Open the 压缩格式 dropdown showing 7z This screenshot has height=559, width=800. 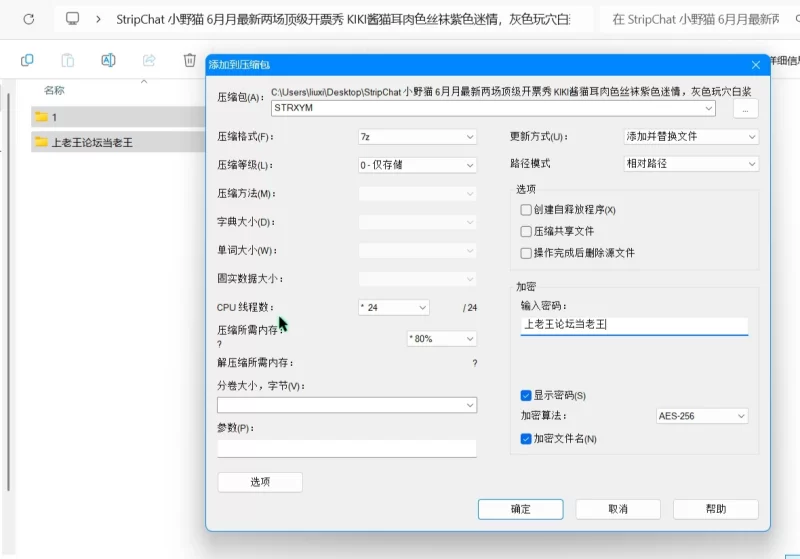[x=417, y=137]
